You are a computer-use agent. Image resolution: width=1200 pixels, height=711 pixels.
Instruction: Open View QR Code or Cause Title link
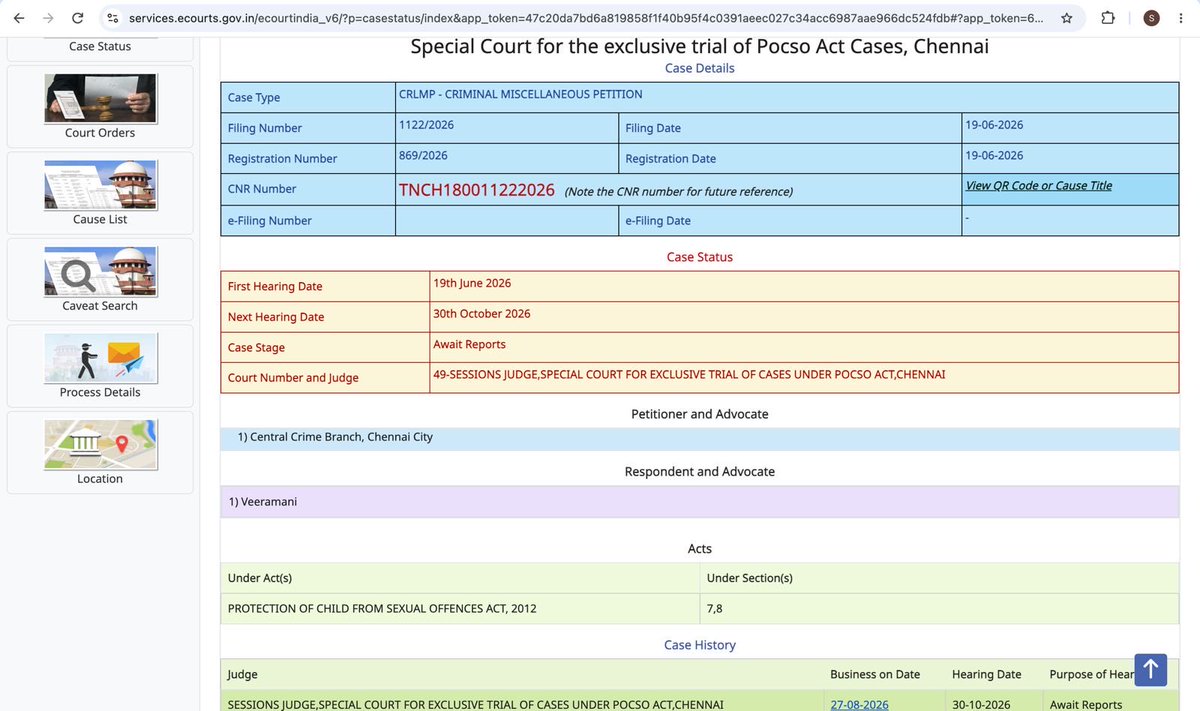coord(1038,186)
